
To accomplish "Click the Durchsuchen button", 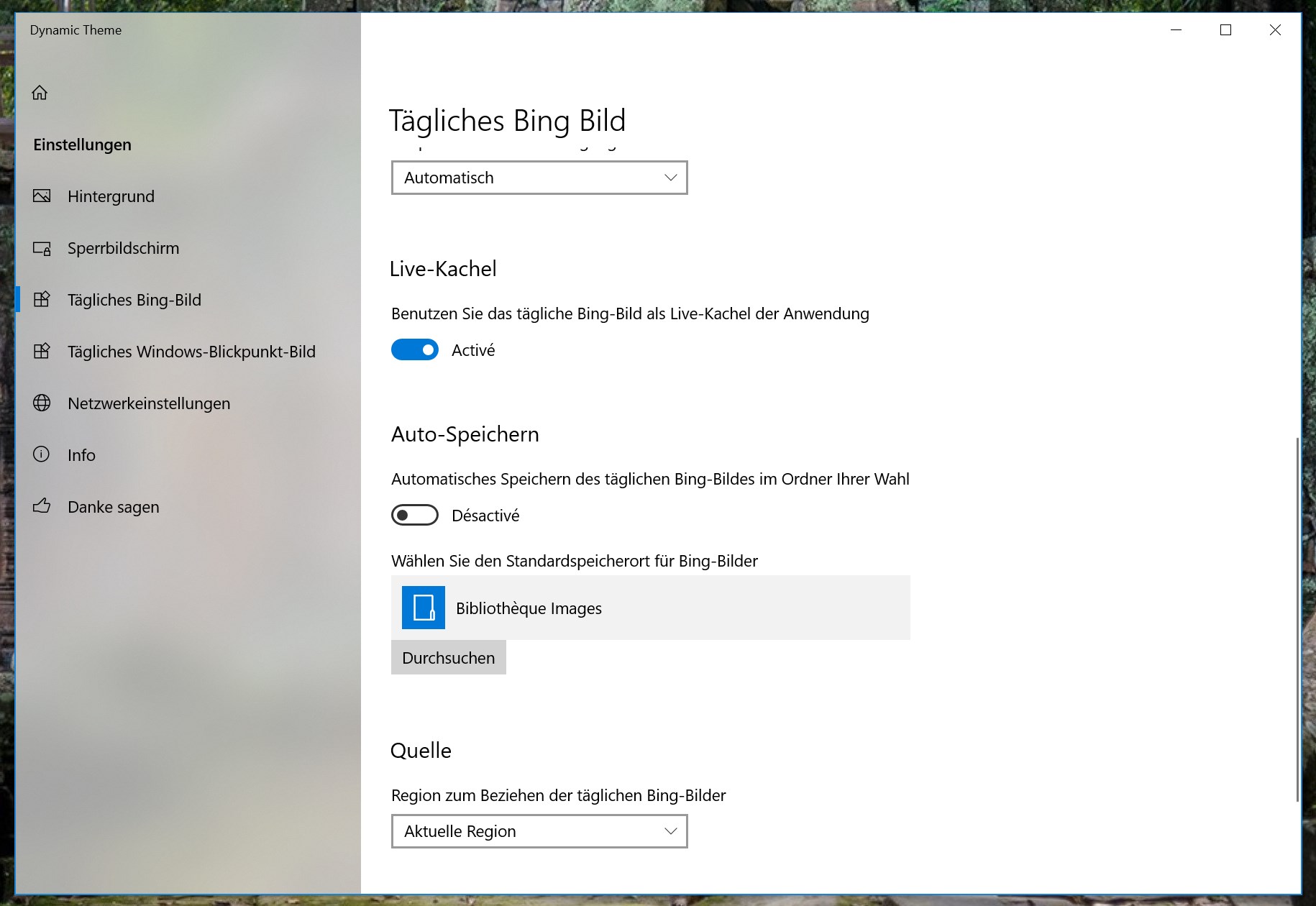I will click(x=449, y=657).
